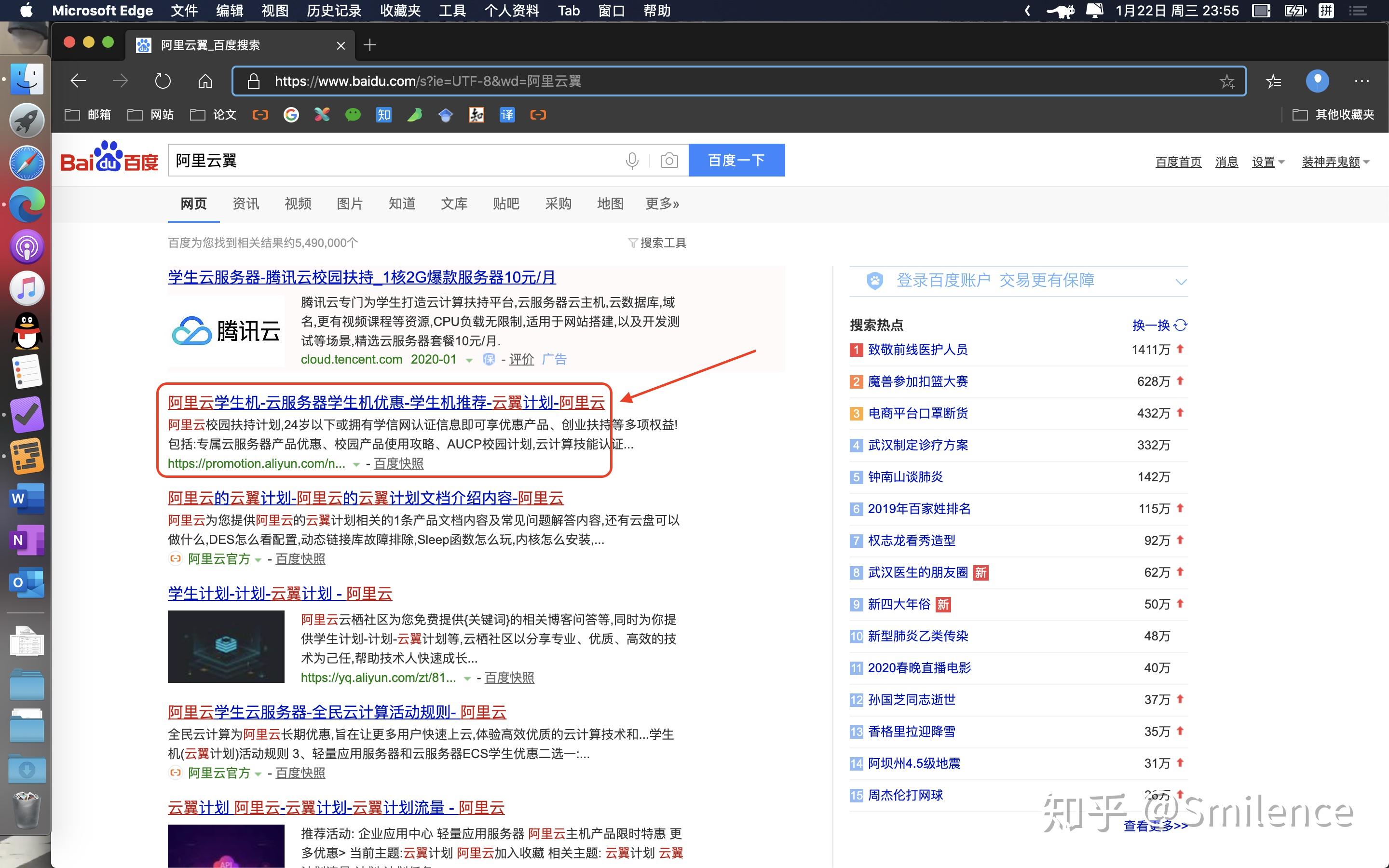The image size is (1389, 868).
Task: Open the 论文 bookmark folder
Action: [213, 115]
